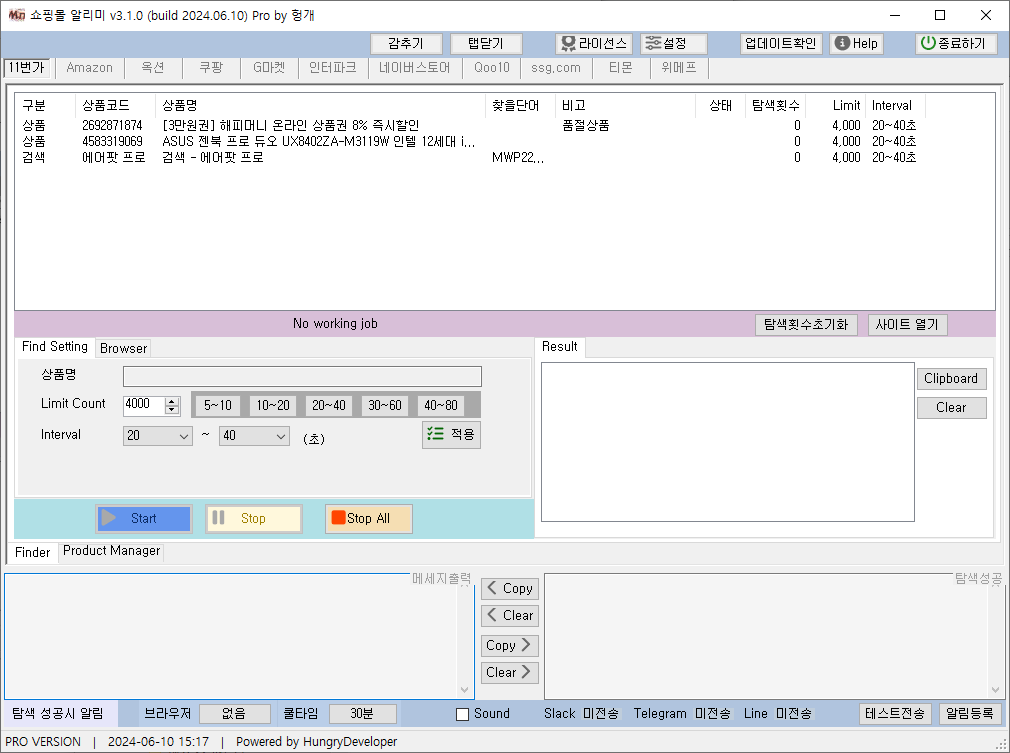The width and height of the screenshot is (1010, 753).
Task: Switch to the 쿠팡 tab
Action: [211, 68]
